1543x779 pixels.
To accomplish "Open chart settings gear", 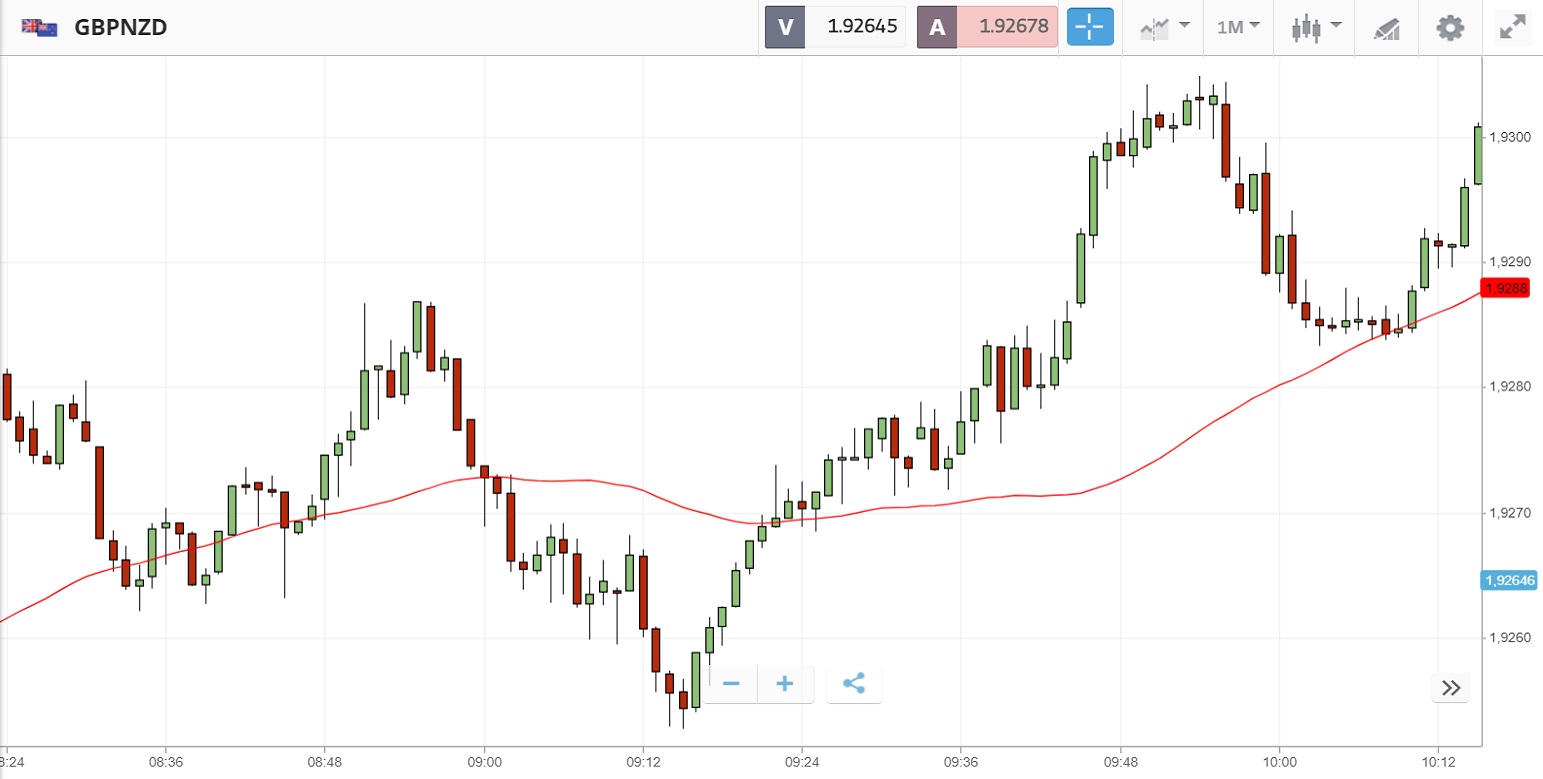I will [1450, 27].
